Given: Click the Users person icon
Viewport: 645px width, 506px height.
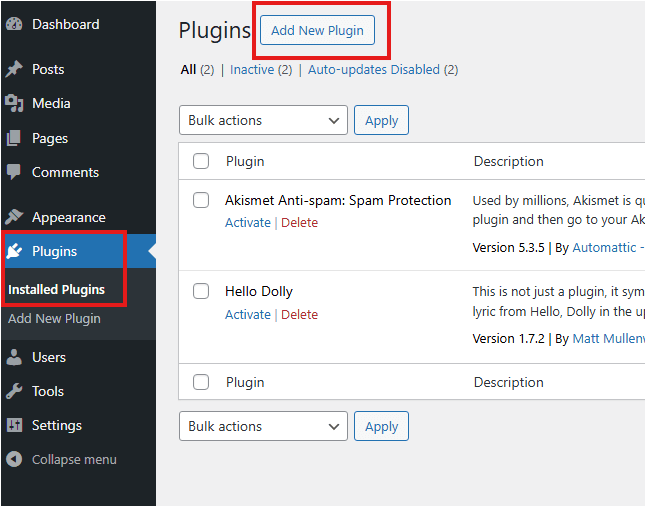Looking at the screenshot, I should click(x=14, y=357).
